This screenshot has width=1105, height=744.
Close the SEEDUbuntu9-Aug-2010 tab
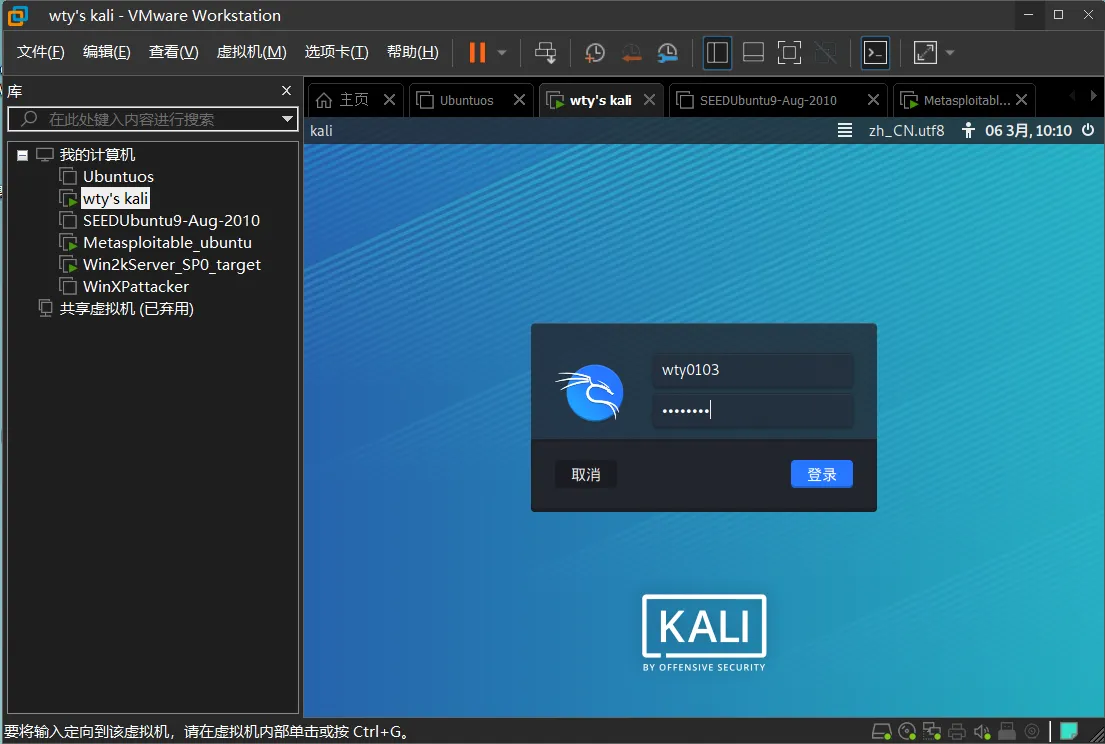pyautogui.click(x=873, y=100)
